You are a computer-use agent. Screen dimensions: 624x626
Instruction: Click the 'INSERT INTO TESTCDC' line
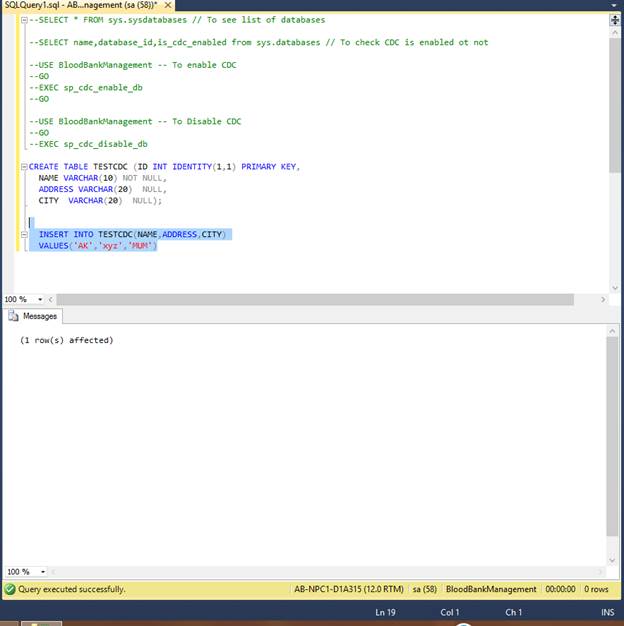[132, 234]
